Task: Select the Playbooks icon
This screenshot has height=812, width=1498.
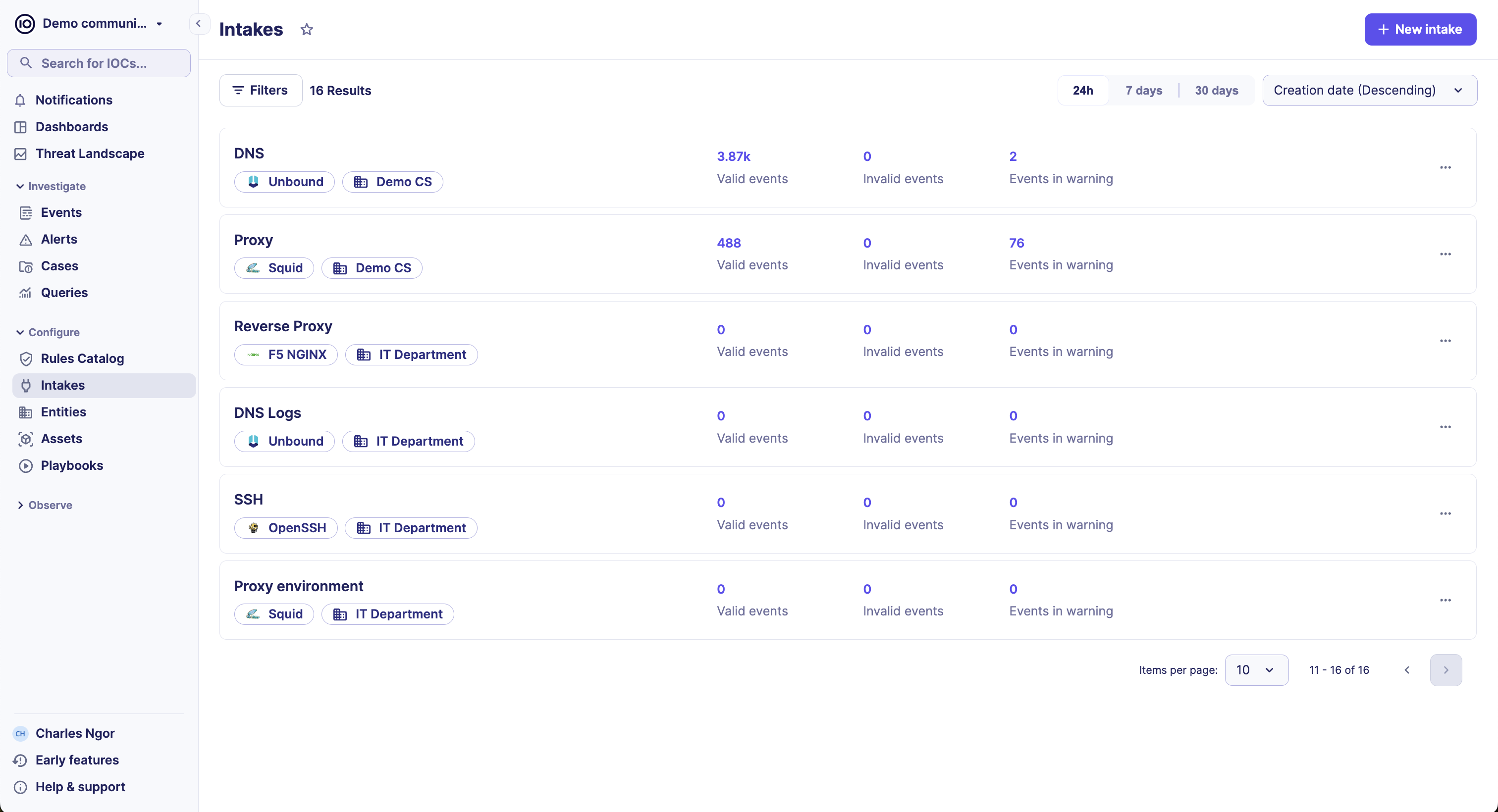Action: [26, 465]
